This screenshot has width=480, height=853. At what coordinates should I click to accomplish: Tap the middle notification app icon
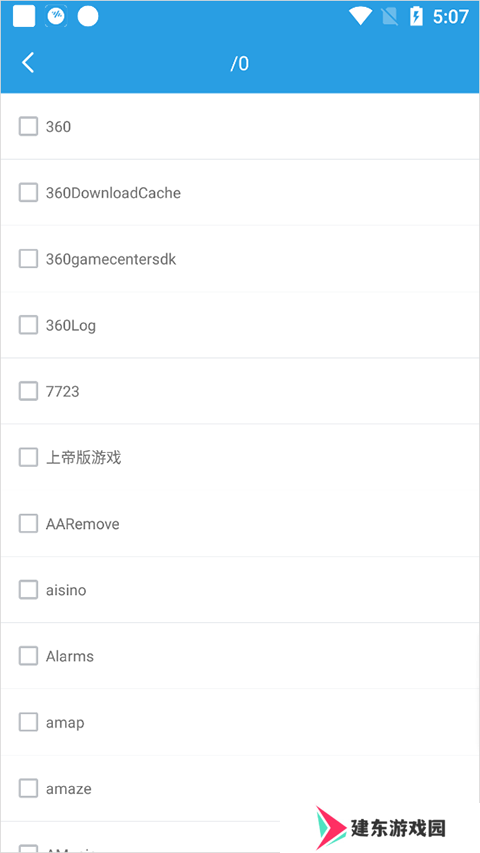pos(56,16)
